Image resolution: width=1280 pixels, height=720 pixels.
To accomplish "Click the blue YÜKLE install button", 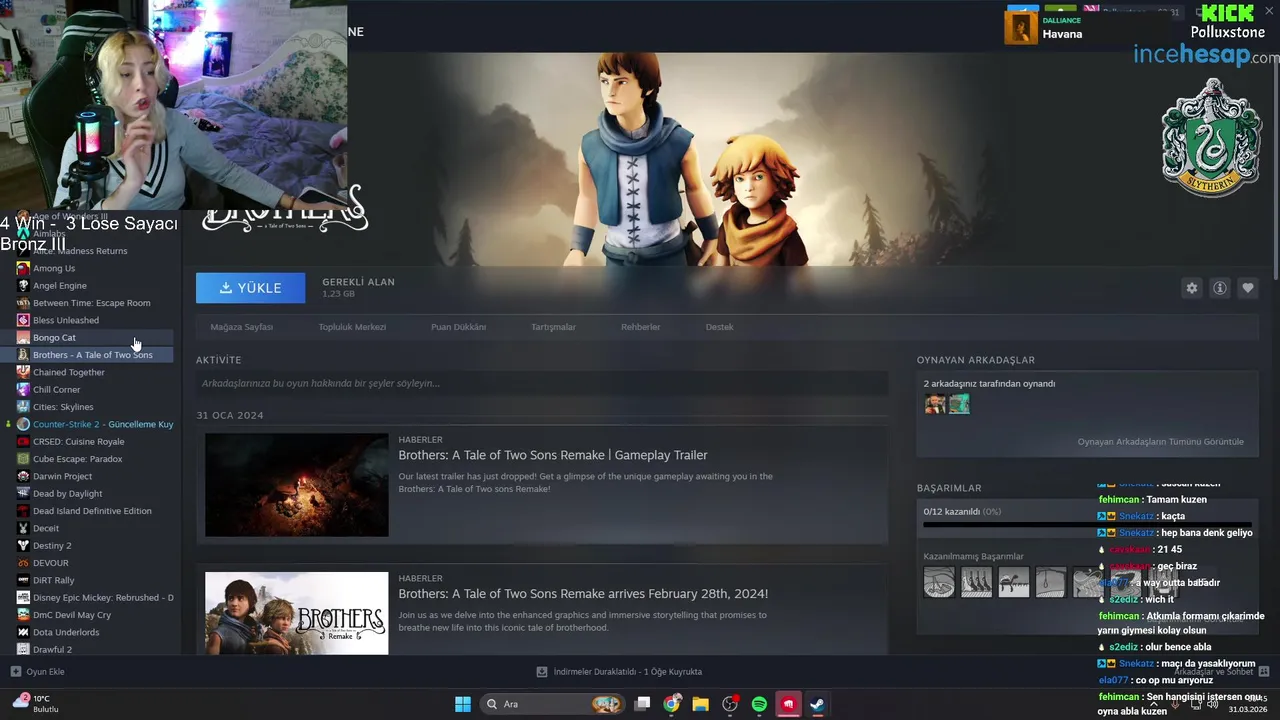I will click(251, 288).
